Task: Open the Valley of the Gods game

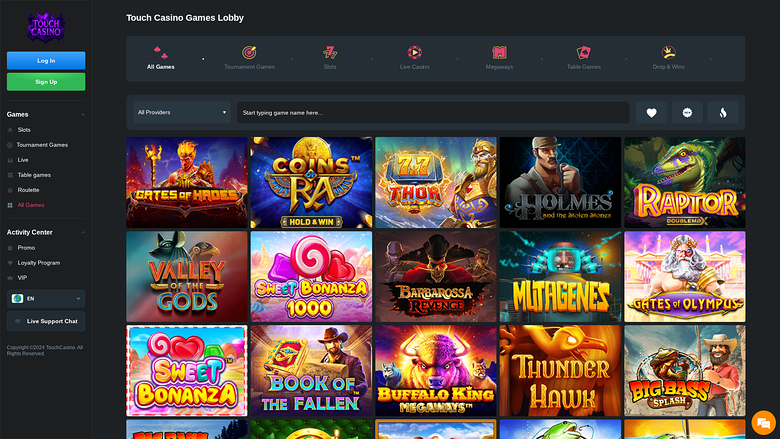Action: click(x=187, y=276)
